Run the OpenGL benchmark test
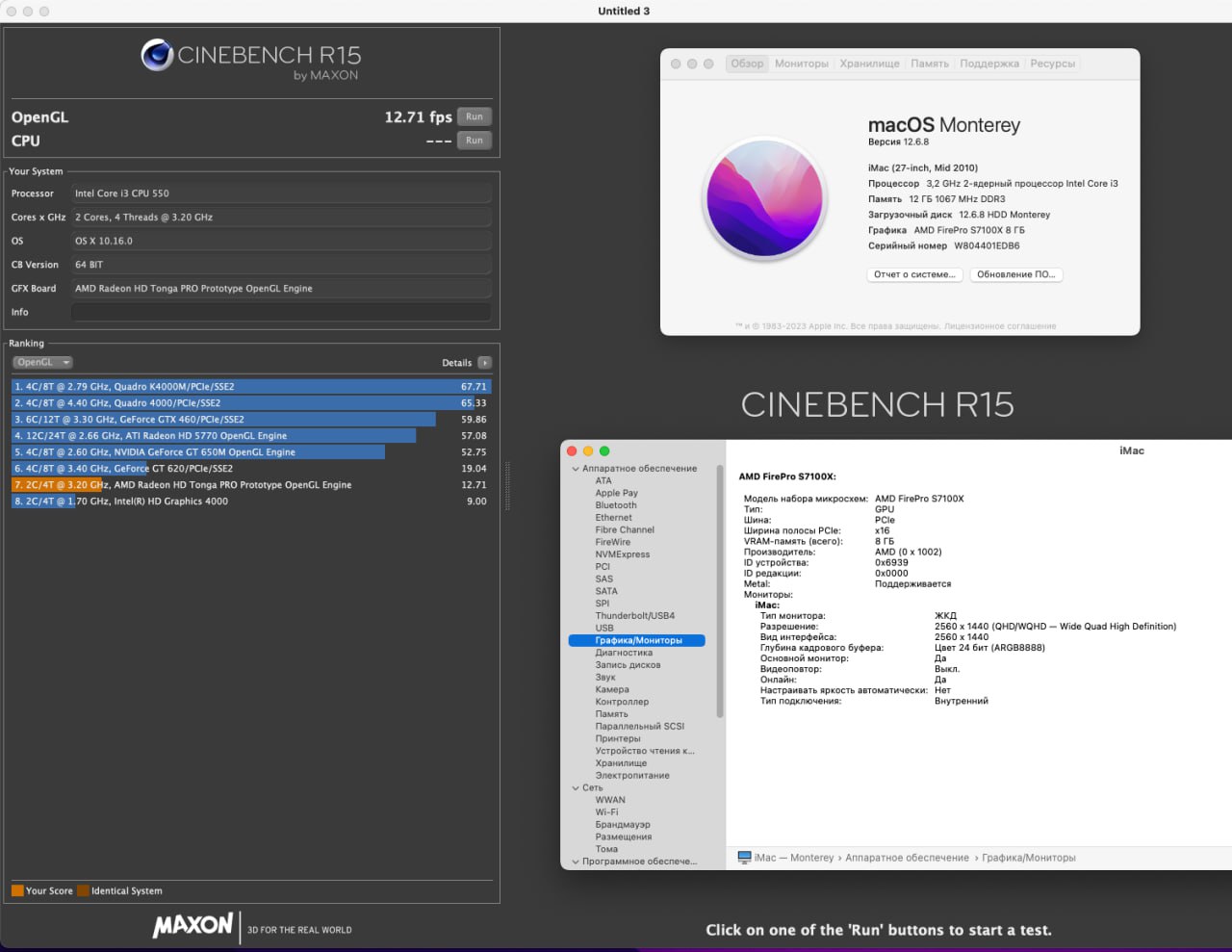Screen dimensions: 1232x952 pos(475,116)
